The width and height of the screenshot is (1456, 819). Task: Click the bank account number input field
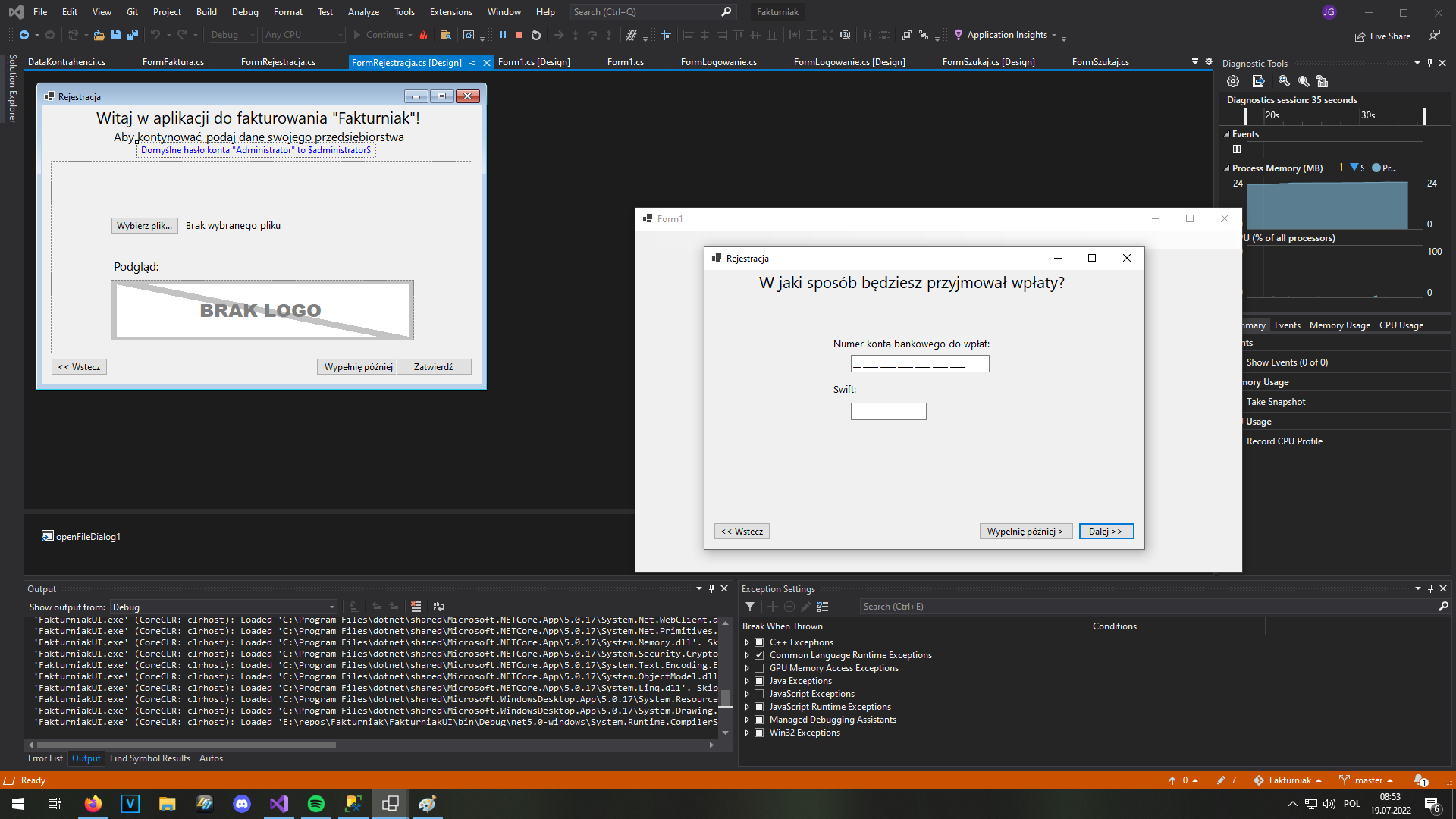pyautogui.click(x=919, y=364)
